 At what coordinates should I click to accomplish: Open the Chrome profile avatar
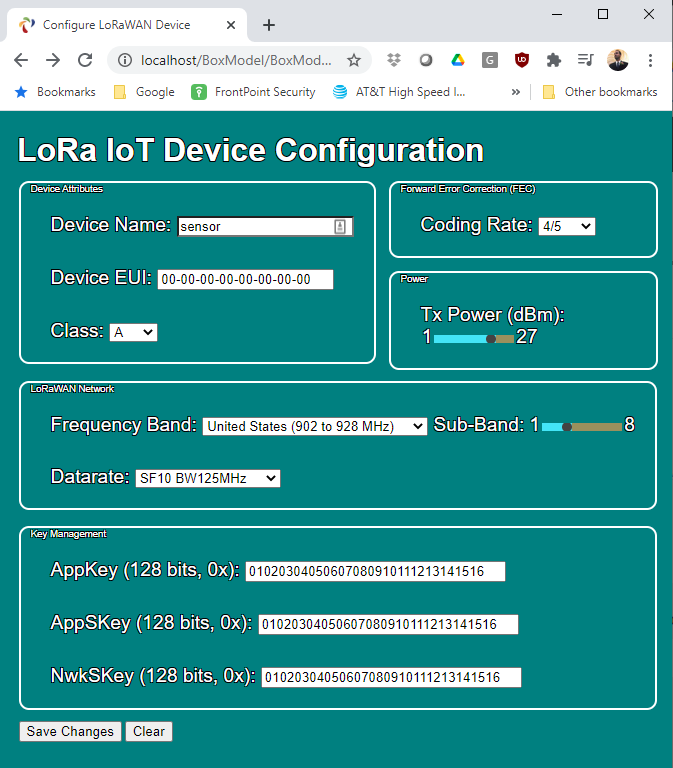pos(618,60)
